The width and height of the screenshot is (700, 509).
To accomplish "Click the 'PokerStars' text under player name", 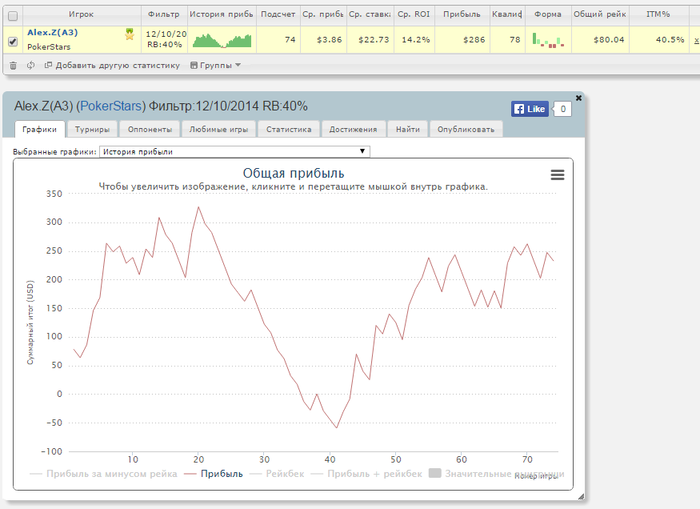I will (49, 47).
